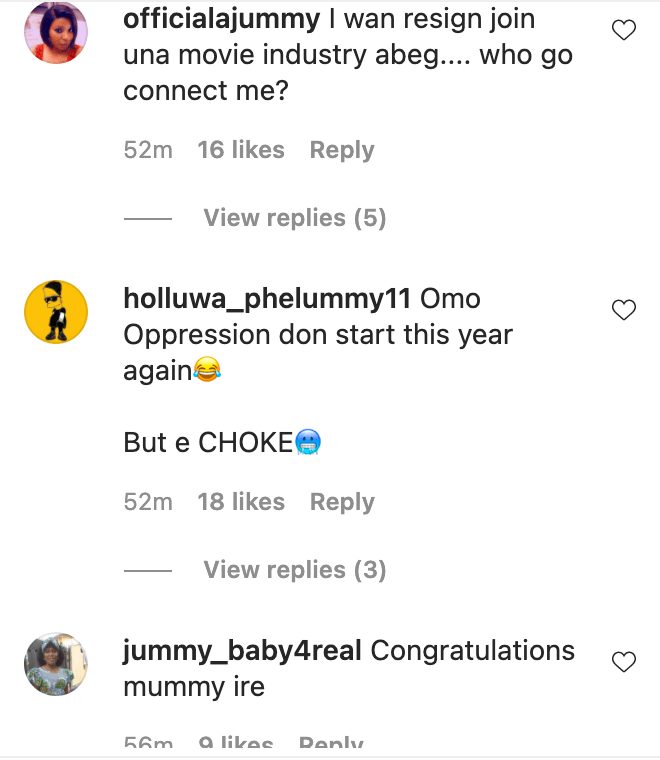This screenshot has height=760, width=660.
Task: Open jummy_baby4real's profile picture
Action: pos(56,664)
